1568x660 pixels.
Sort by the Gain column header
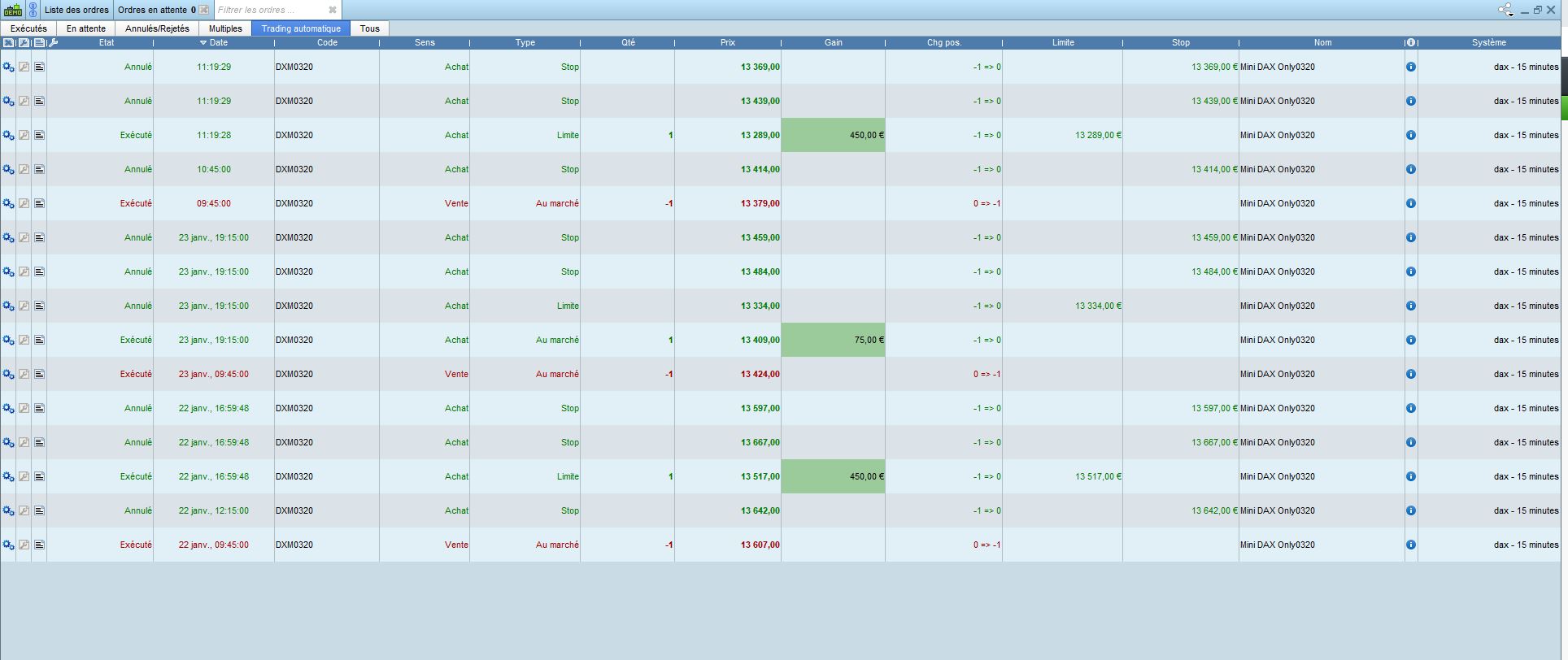[833, 43]
